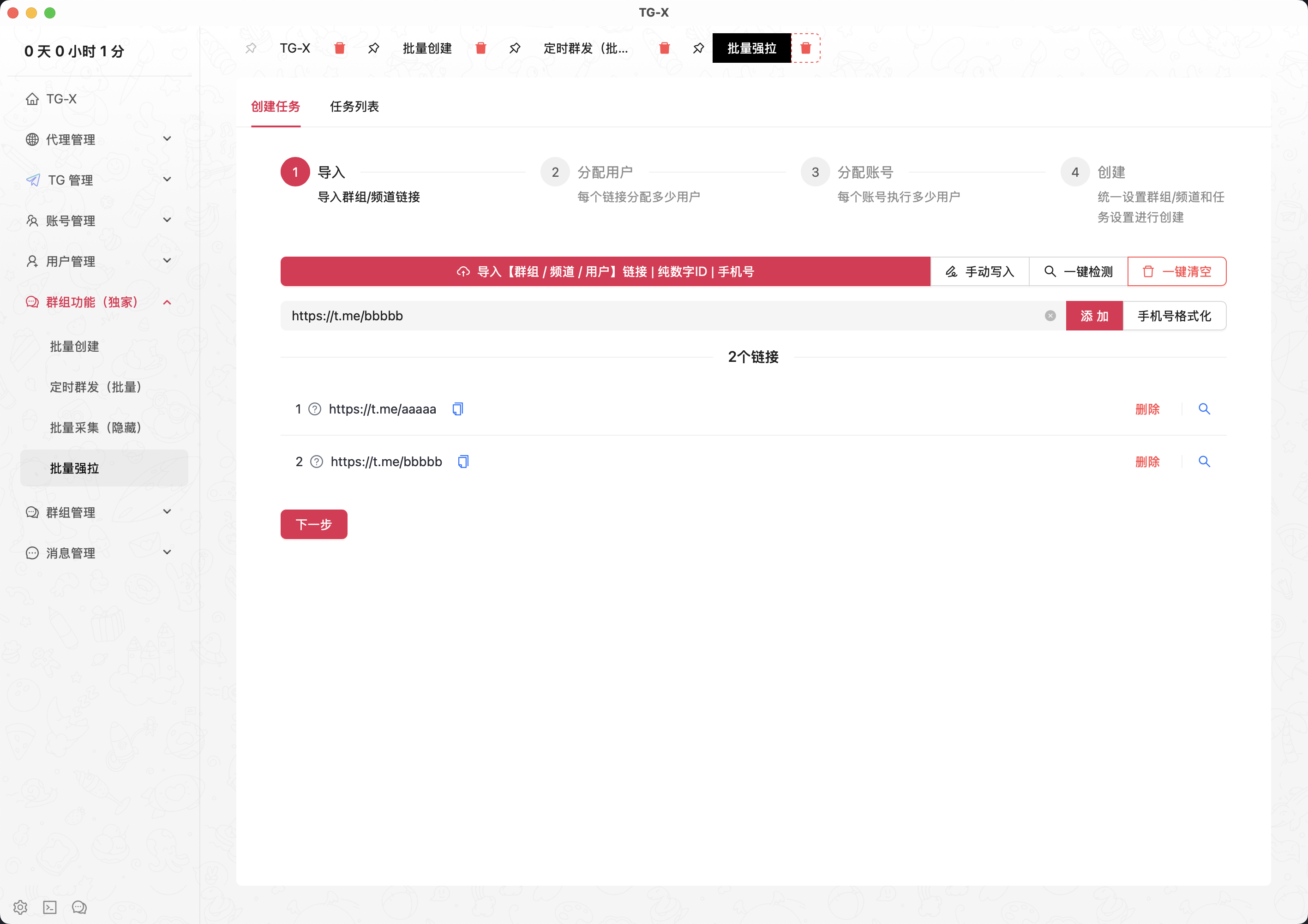Delete the TG-X tab with trash icon

[x=340, y=48]
